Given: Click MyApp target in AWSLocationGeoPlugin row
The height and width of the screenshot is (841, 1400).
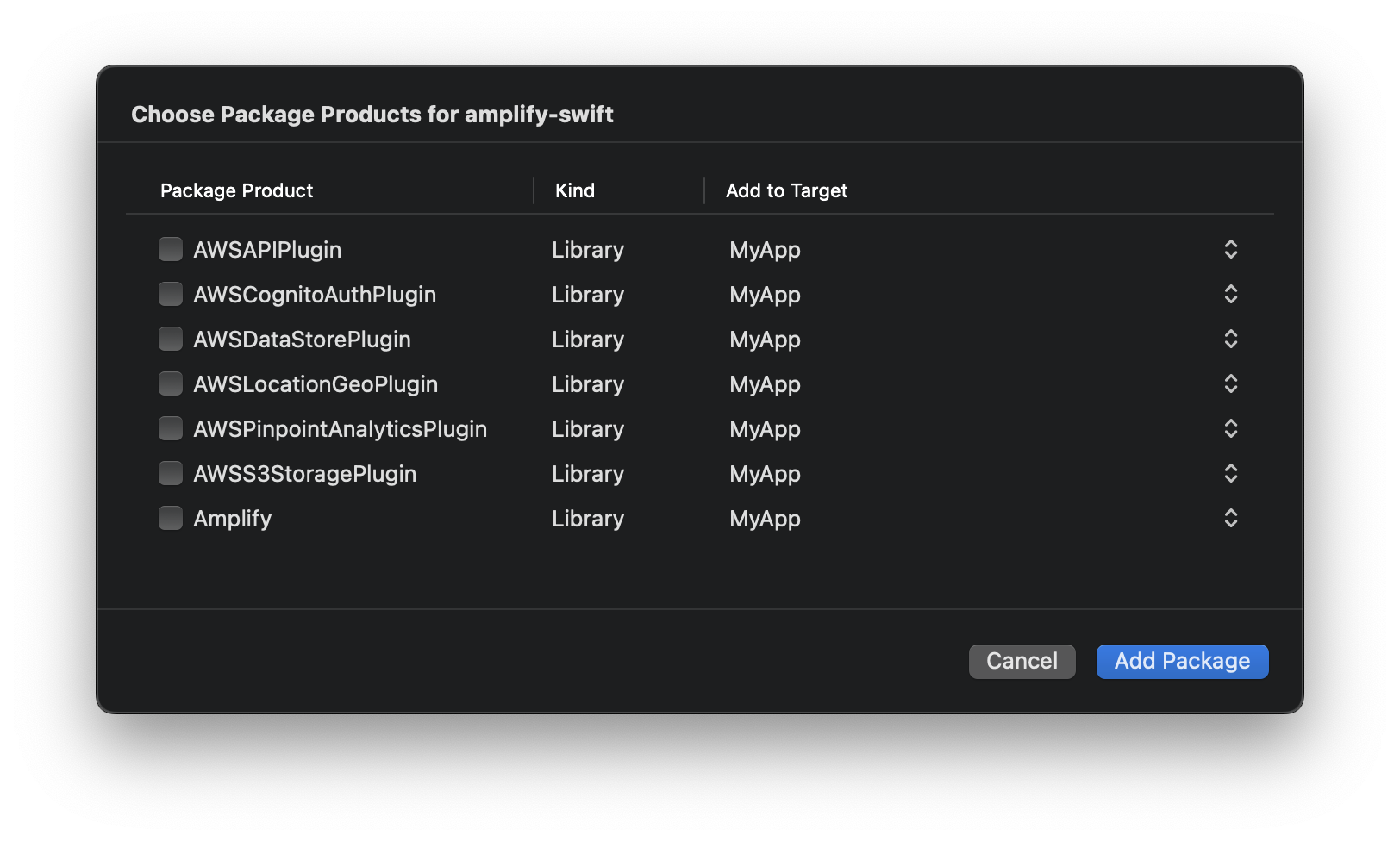Looking at the screenshot, I should click(765, 384).
